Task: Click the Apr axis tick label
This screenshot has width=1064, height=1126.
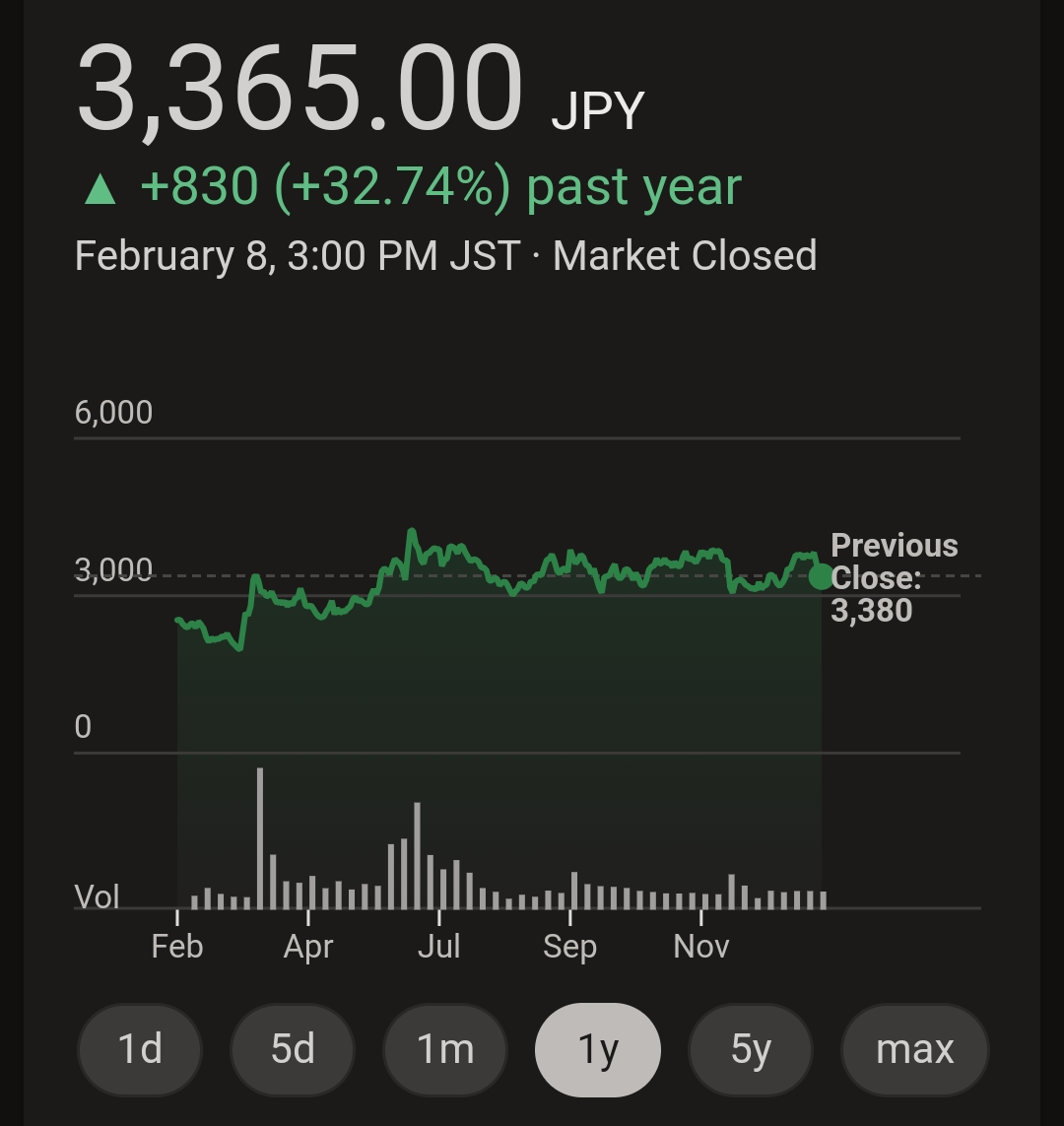Action: 308,947
